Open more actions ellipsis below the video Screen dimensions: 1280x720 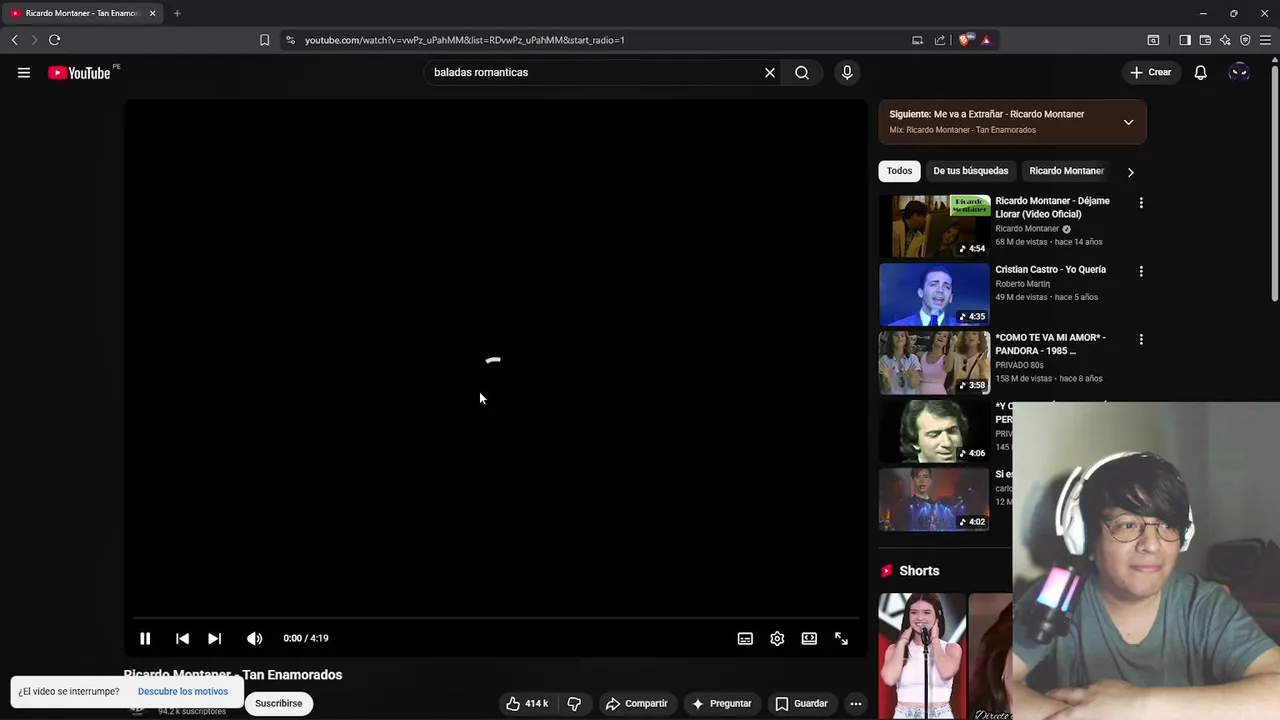coord(855,703)
